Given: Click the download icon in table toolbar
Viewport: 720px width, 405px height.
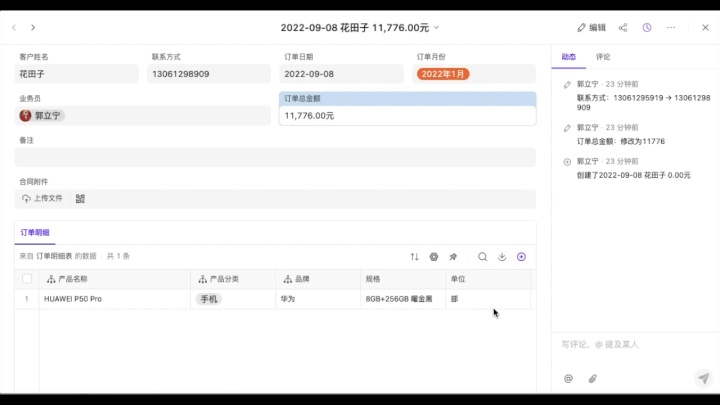Looking at the screenshot, I should (x=502, y=257).
